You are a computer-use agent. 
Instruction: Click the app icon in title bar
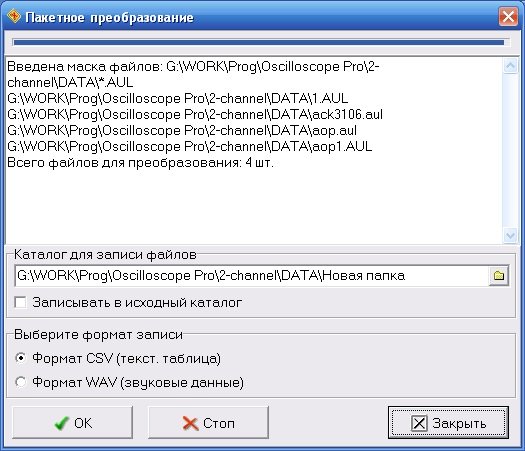point(14,16)
